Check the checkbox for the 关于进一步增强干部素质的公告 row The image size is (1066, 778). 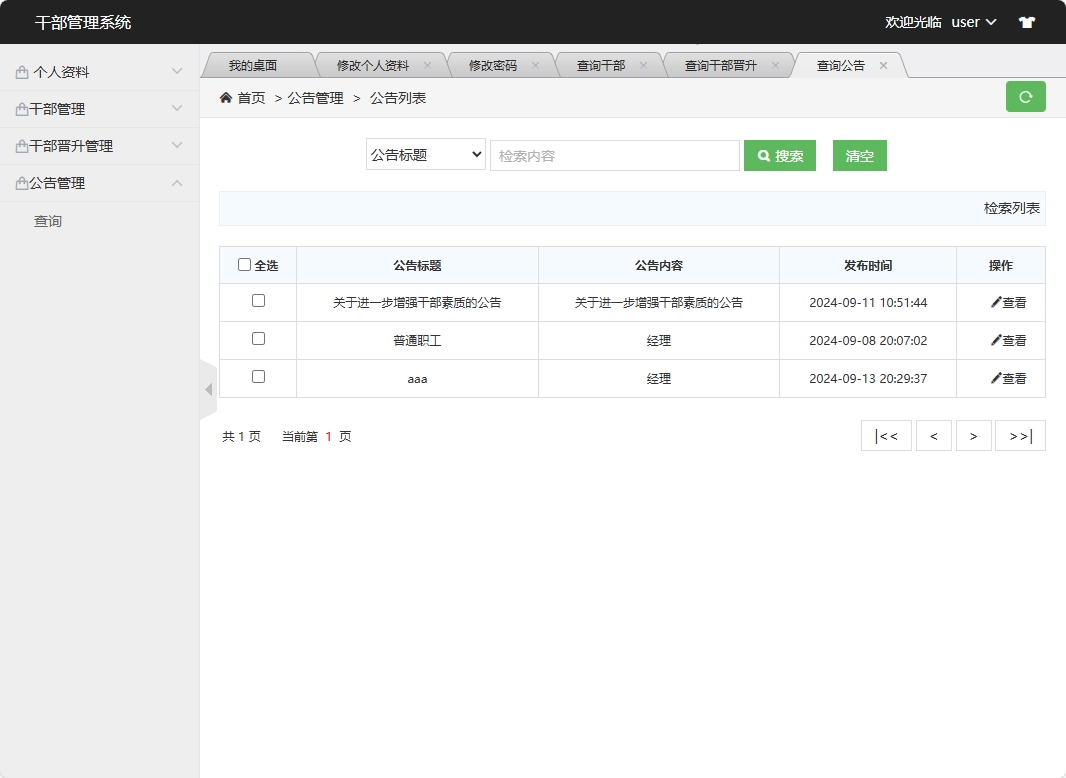pos(258,302)
